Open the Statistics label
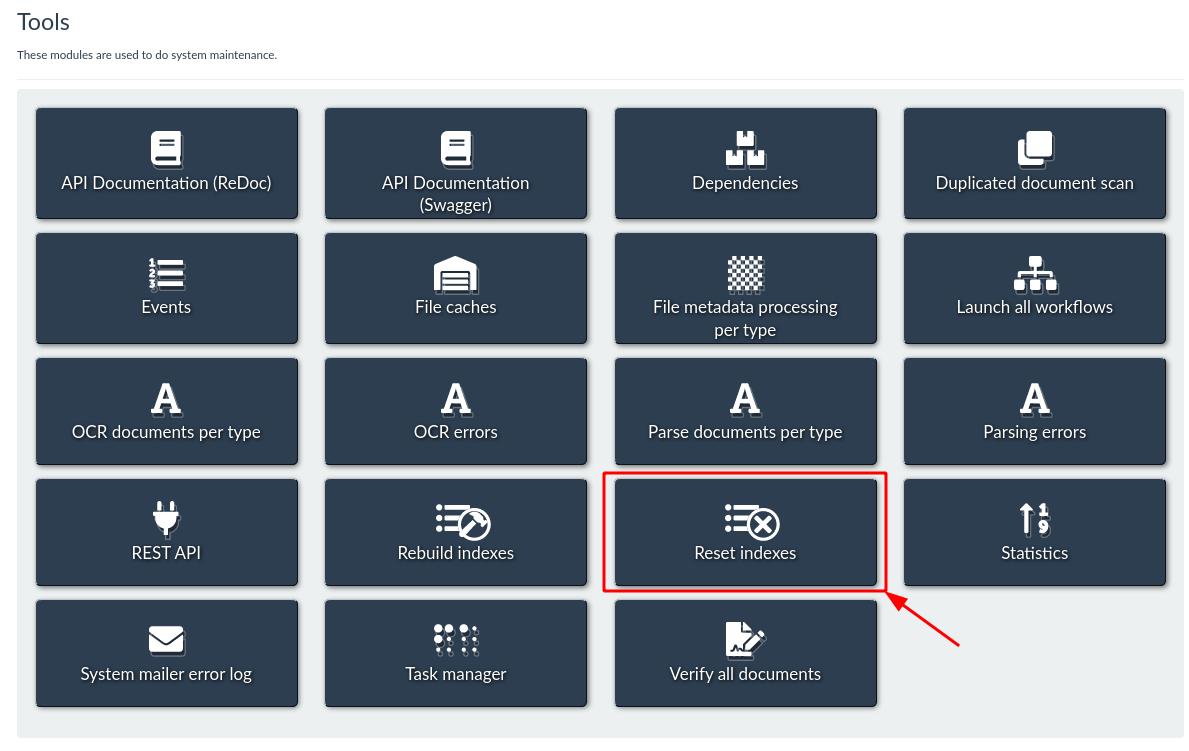1189x751 pixels. pyautogui.click(x=1035, y=553)
